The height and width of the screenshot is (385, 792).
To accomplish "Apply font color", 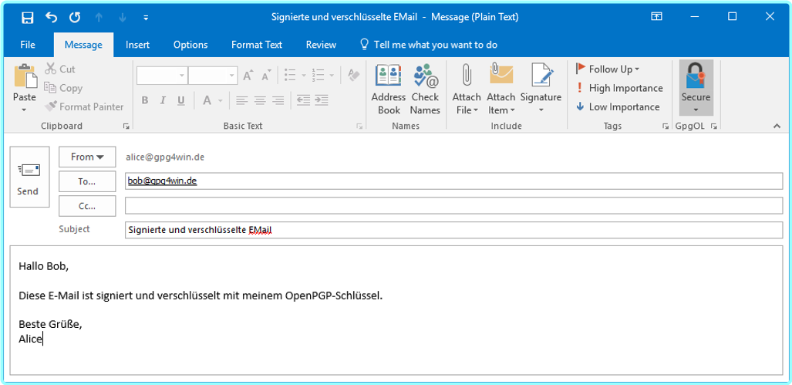I will (207, 100).
